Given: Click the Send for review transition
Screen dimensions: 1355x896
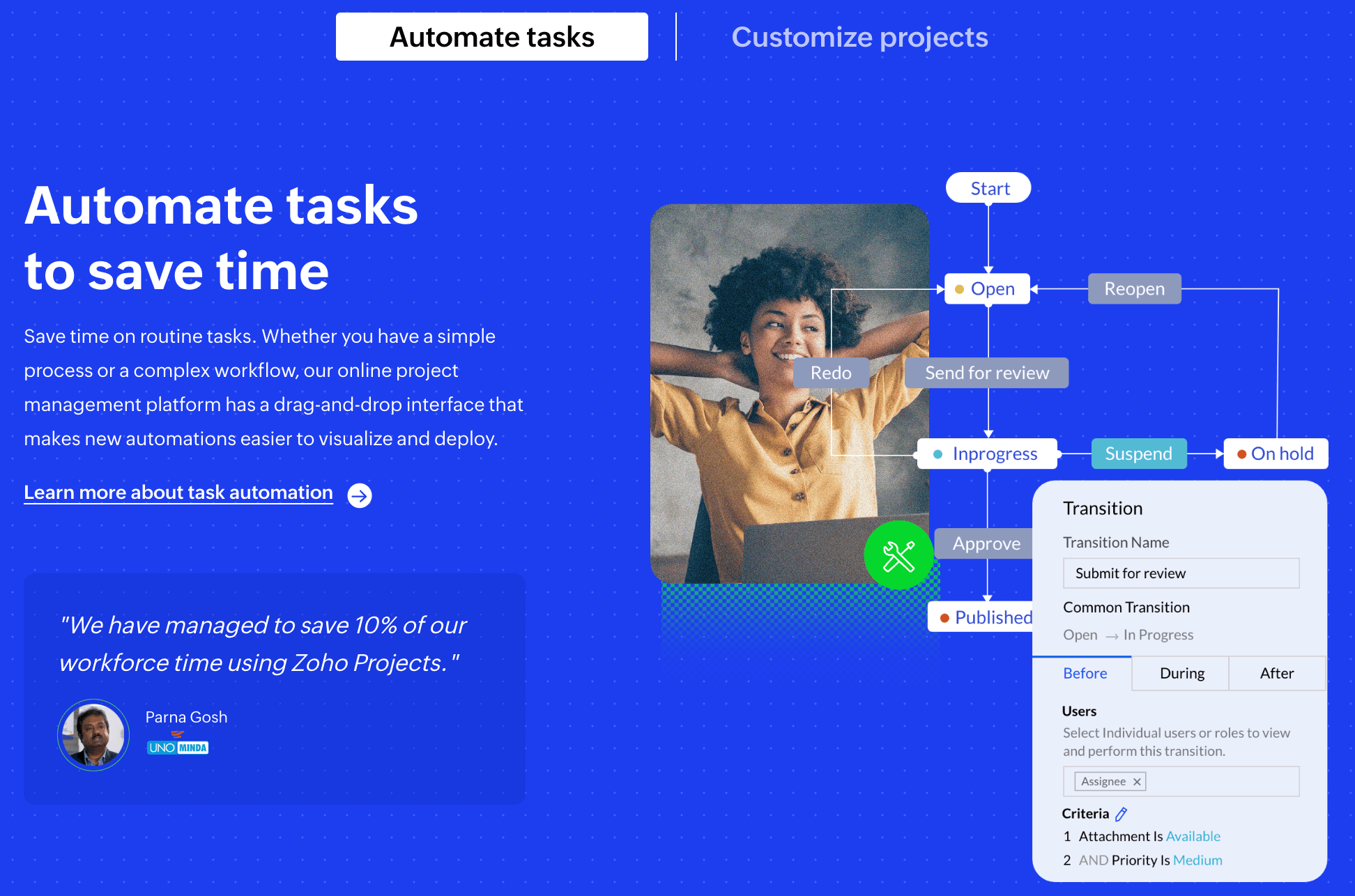Looking at the screenshot, I should click(x=986, y=373).
